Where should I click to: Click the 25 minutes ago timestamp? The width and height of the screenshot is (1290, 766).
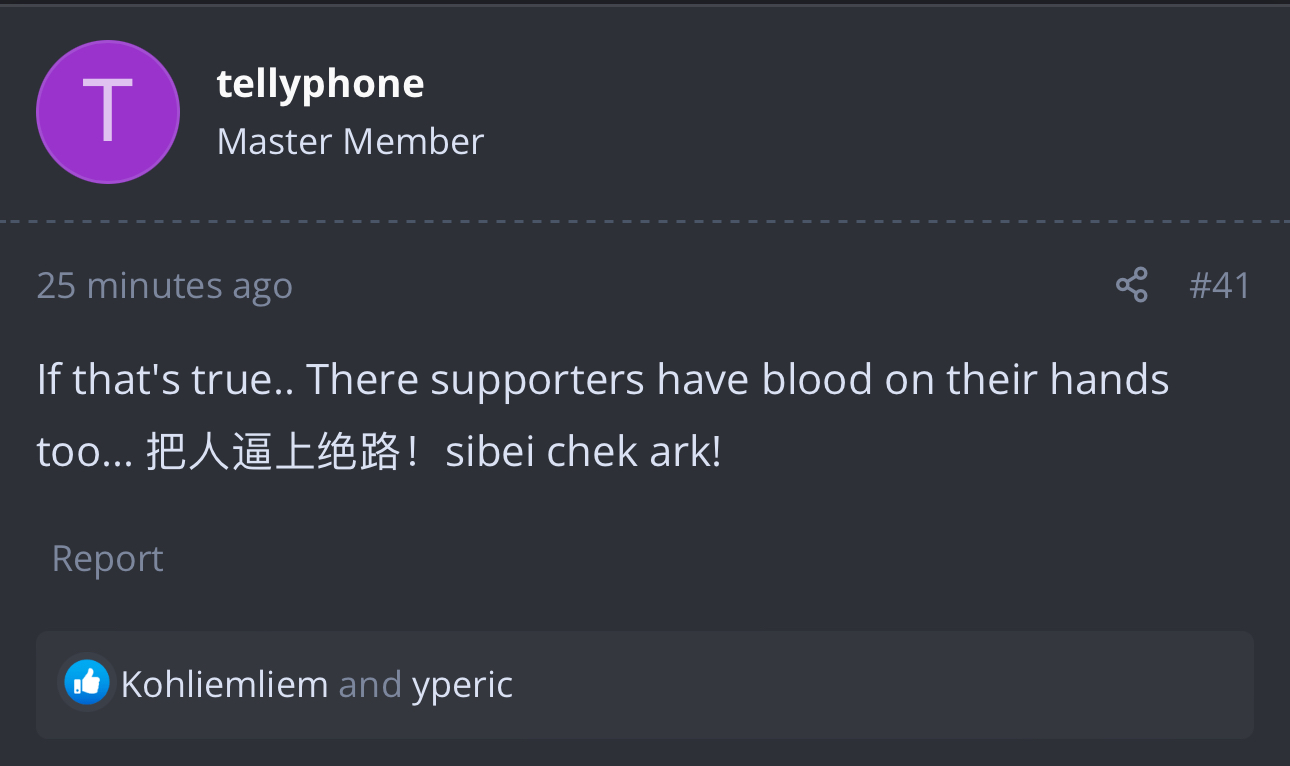165,286
